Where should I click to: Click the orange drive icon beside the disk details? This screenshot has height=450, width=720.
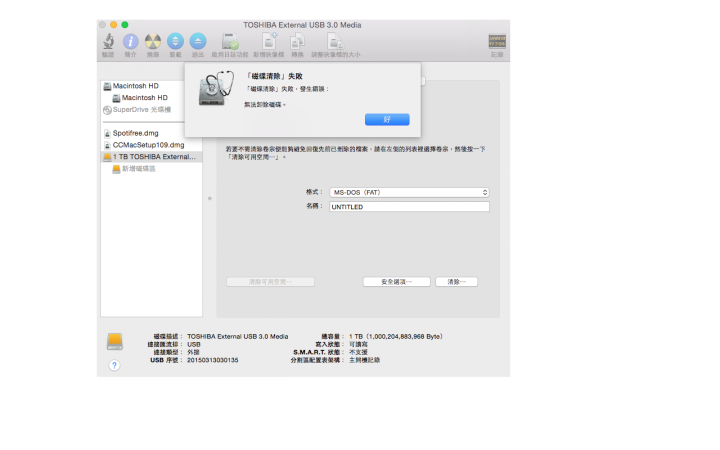click(114, 342)
